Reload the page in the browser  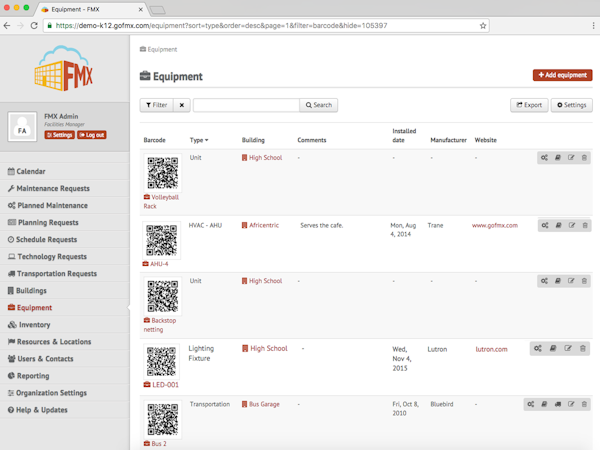(34, 26)
